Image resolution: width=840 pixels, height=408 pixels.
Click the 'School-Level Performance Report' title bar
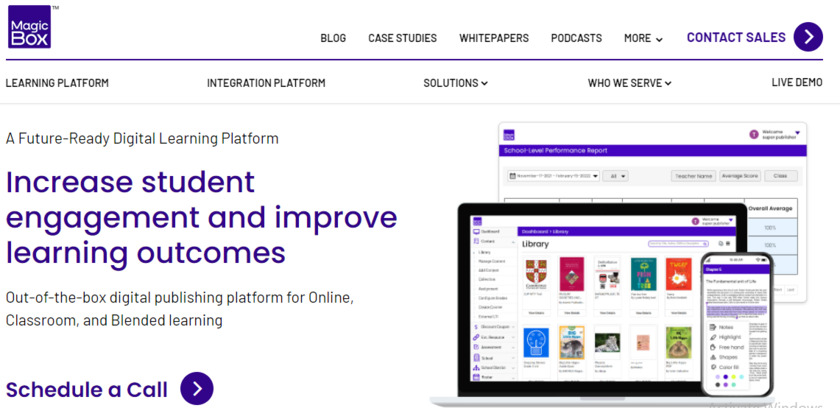[x=652, y=150]
